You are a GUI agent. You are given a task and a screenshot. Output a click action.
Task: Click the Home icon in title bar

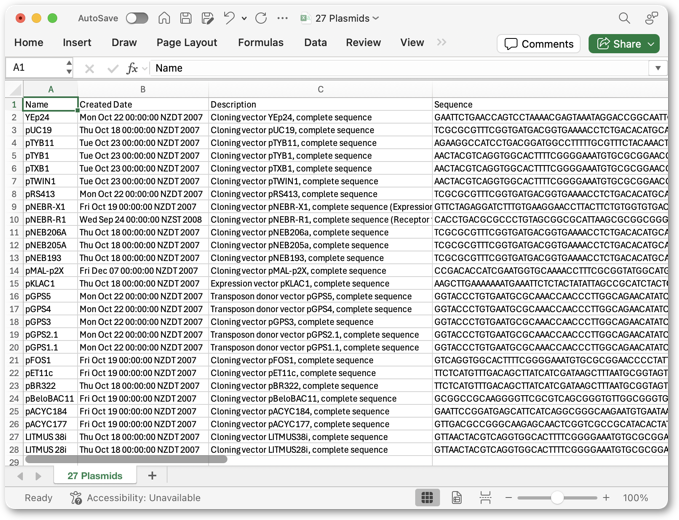pyautogui.click(x=164, y=18)
